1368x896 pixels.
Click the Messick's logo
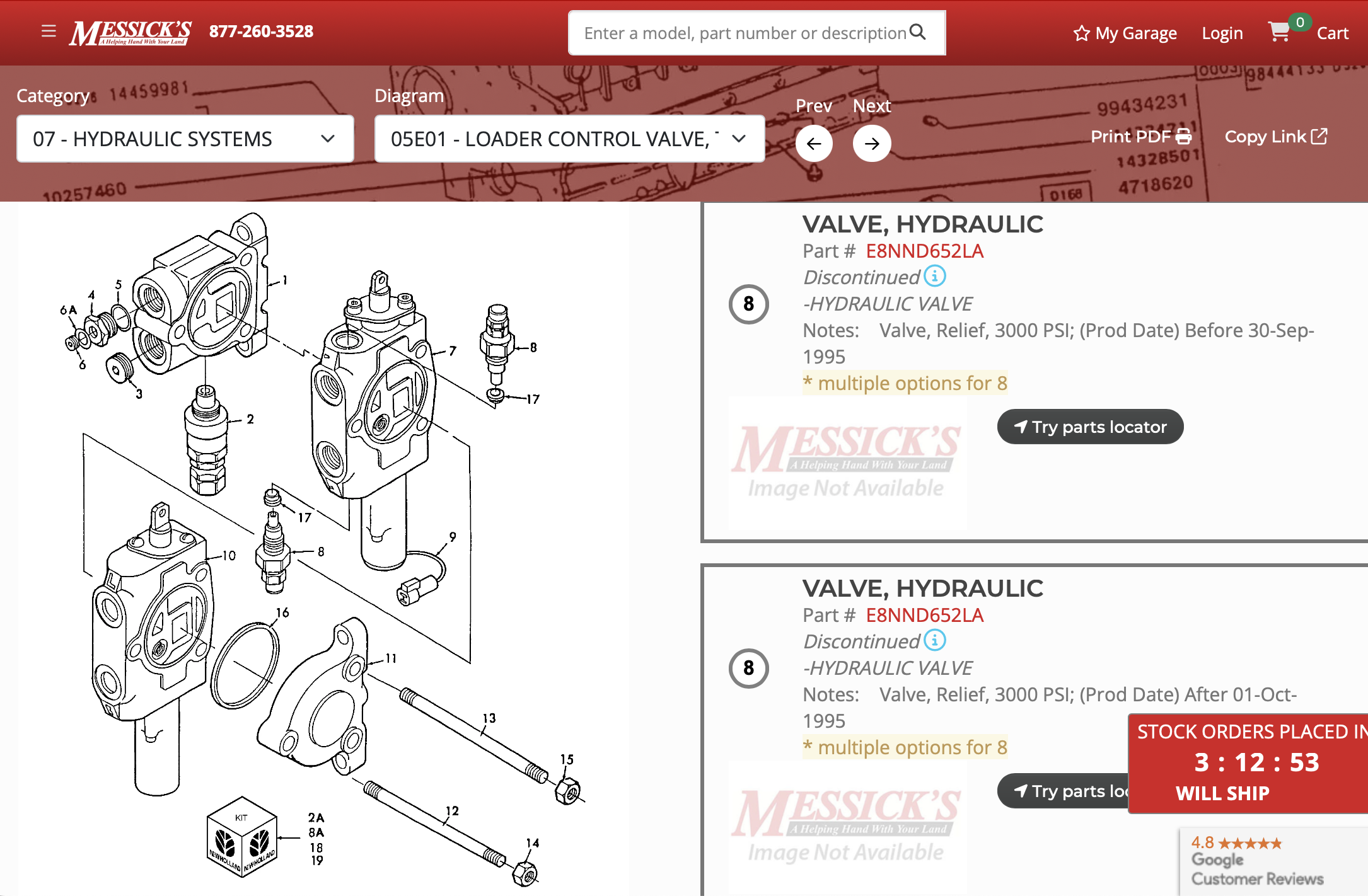click(130, 33)
